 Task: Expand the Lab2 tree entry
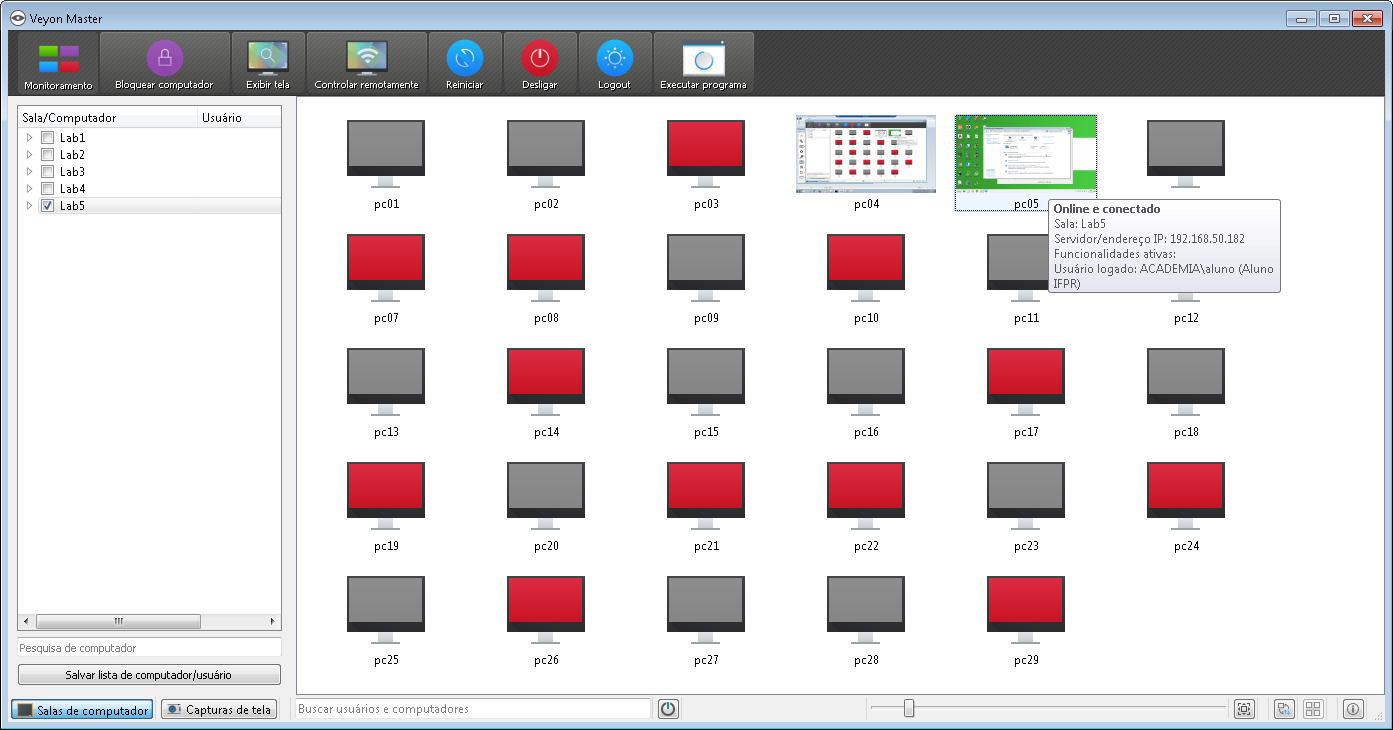(29, 154)
